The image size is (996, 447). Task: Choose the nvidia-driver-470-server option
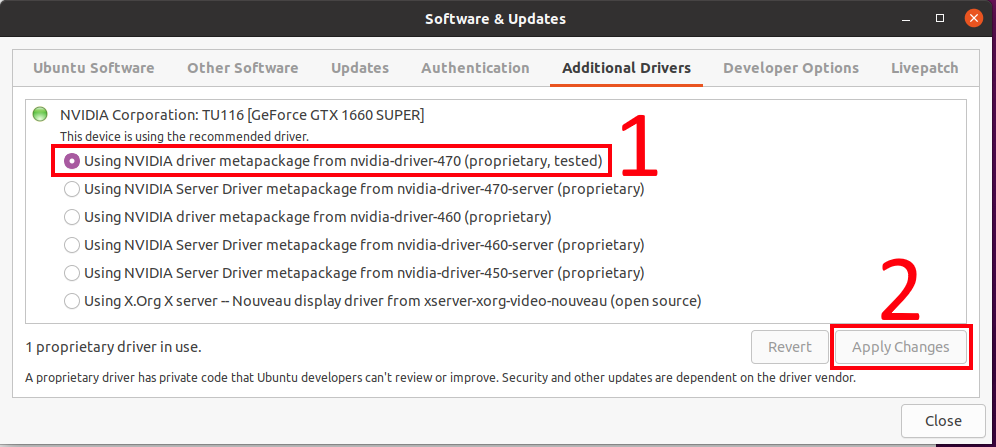pos(72,188)
